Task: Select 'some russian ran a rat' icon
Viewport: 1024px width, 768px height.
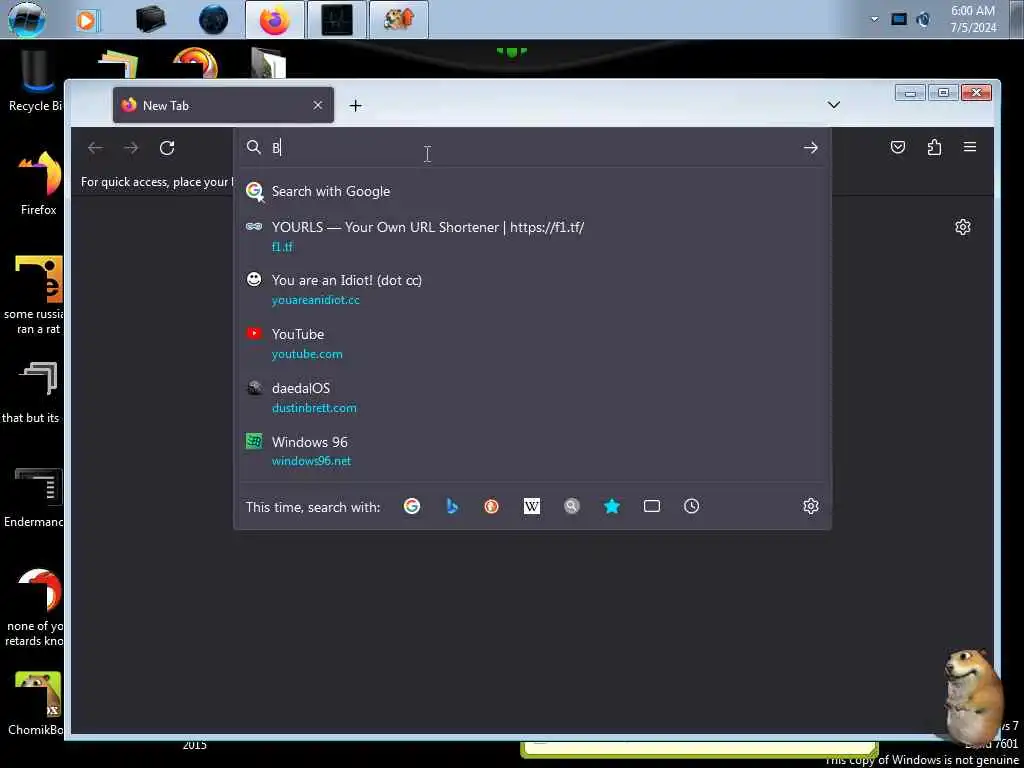Action: pos(34,295)
